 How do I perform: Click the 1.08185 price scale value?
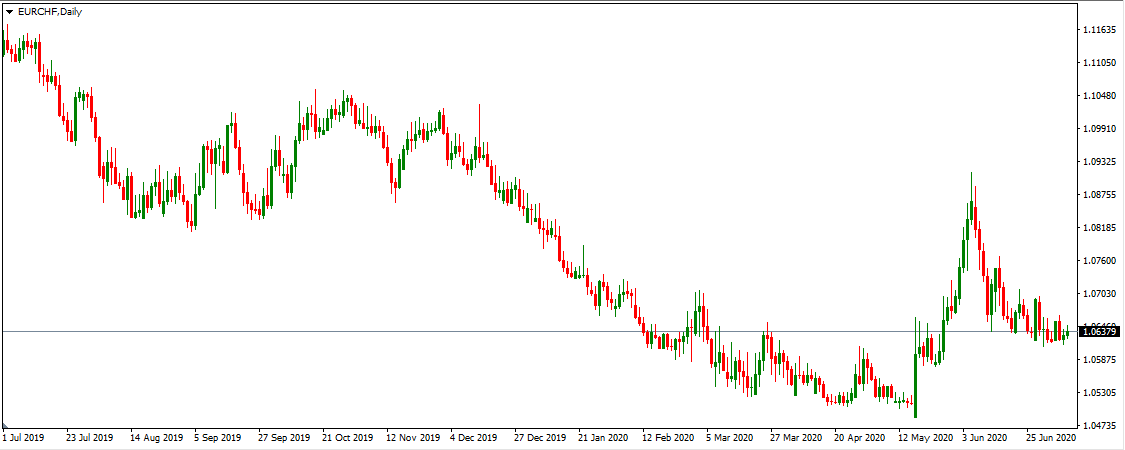[x=1100, y=228]
